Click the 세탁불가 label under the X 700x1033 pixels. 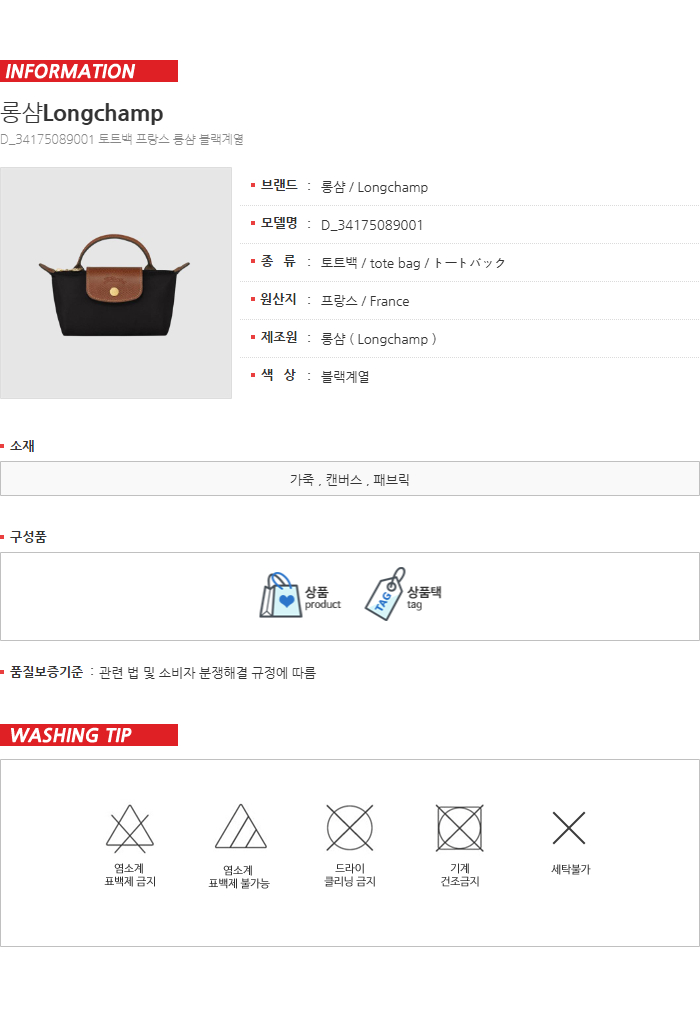coord(571,870)
